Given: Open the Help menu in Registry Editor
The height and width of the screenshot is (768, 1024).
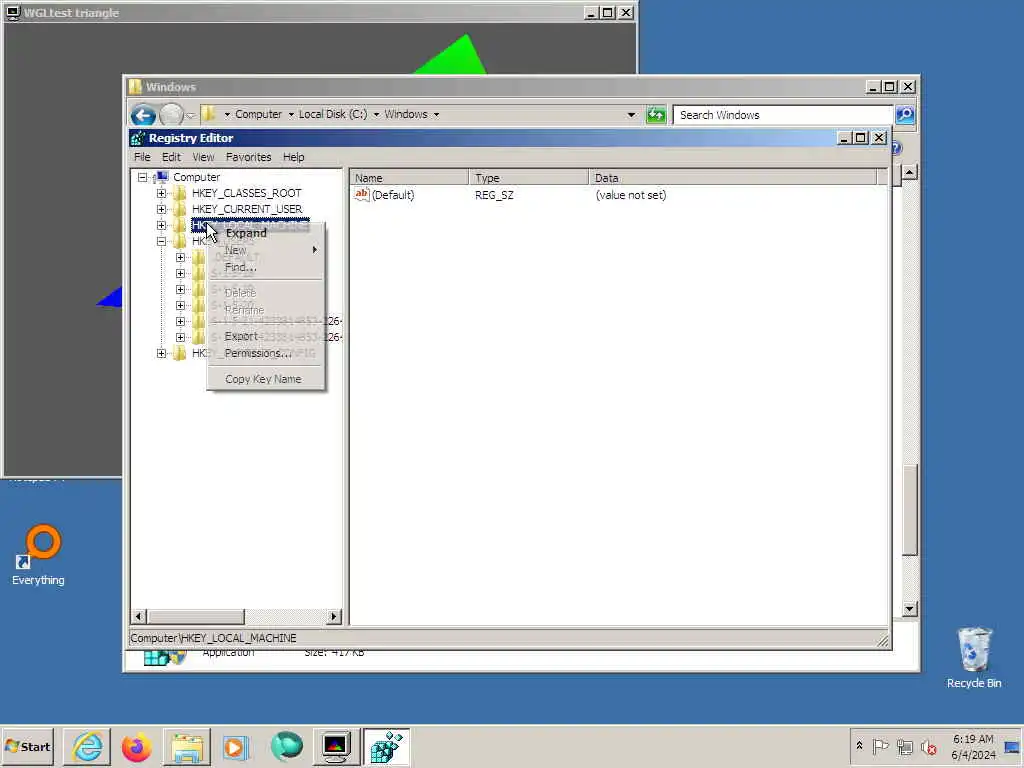Looking at the screenshot, I should (x=294, y=157).
